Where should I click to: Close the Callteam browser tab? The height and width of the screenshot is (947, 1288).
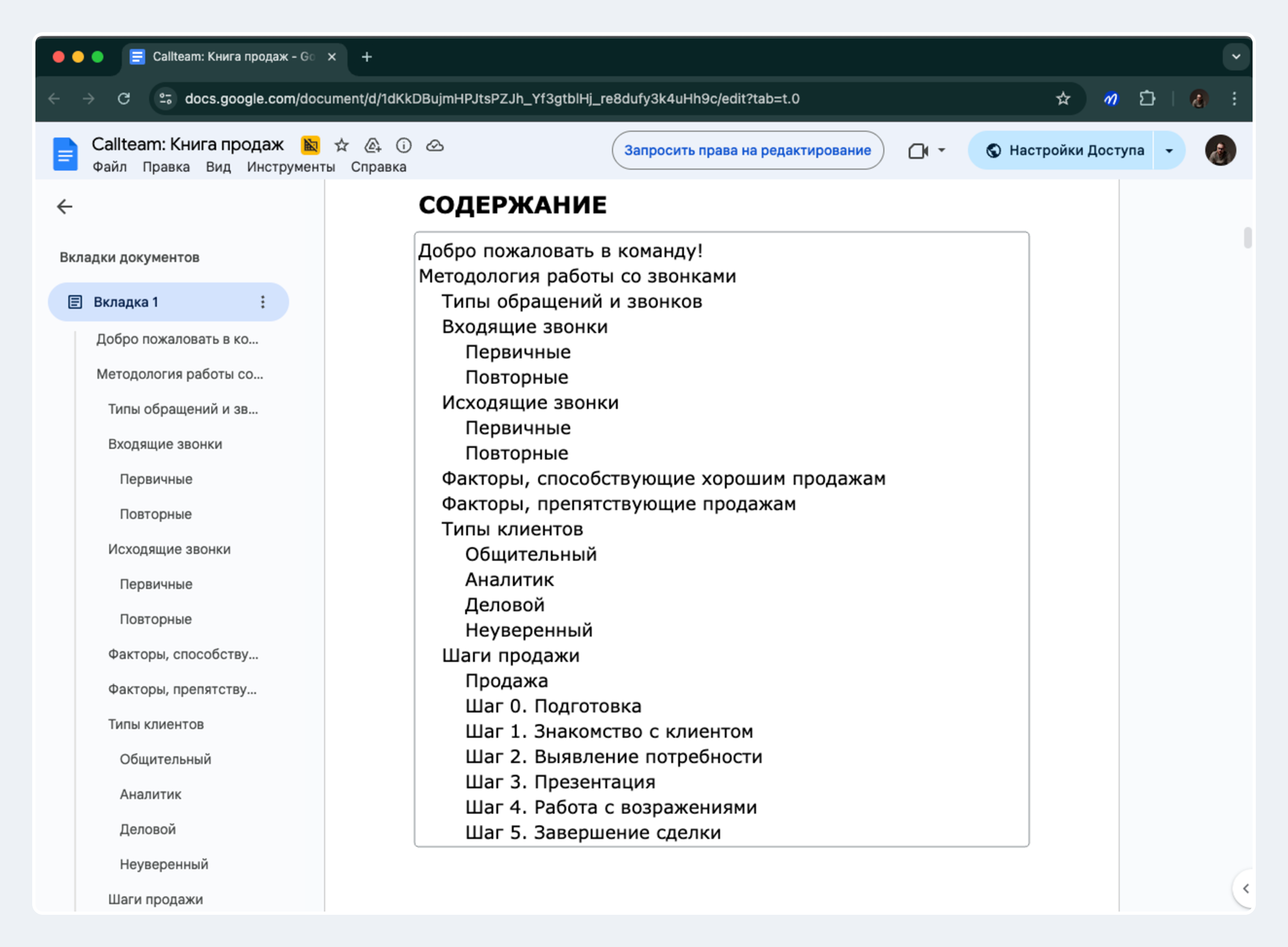click(x=331, y=57)
